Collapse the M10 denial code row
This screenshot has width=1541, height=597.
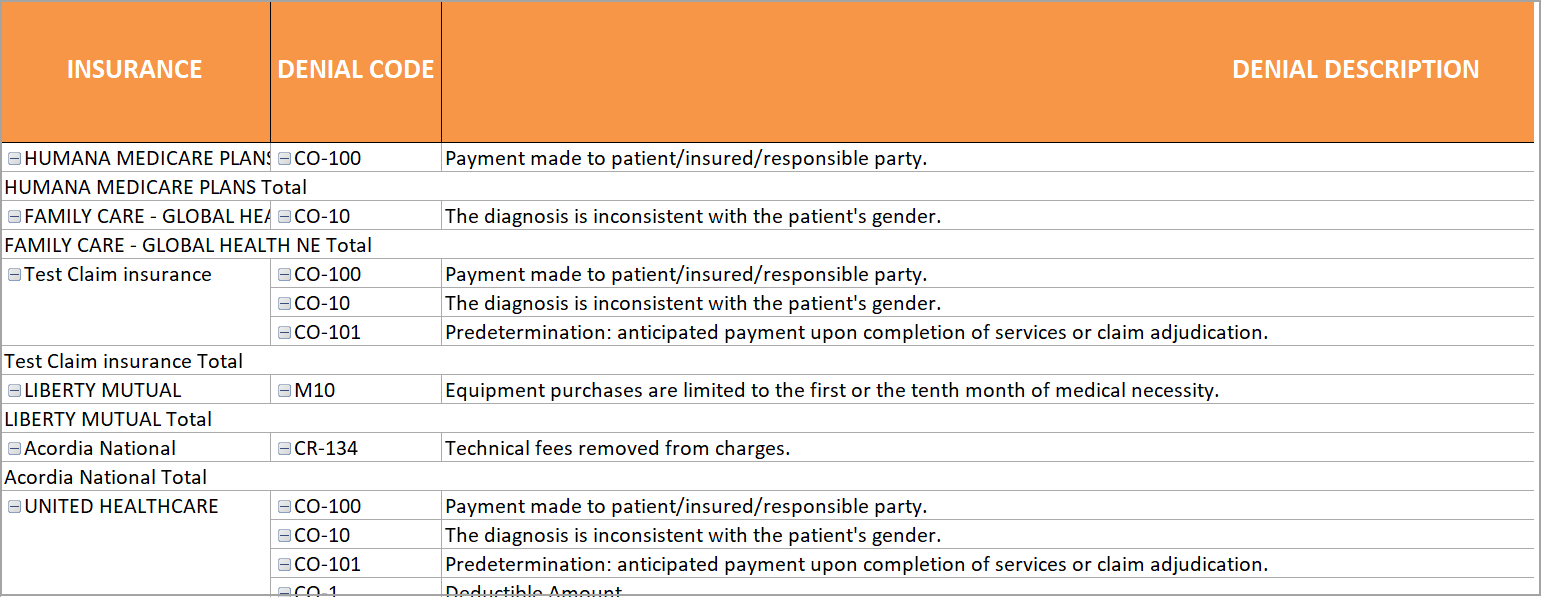[x=284, y=390]
